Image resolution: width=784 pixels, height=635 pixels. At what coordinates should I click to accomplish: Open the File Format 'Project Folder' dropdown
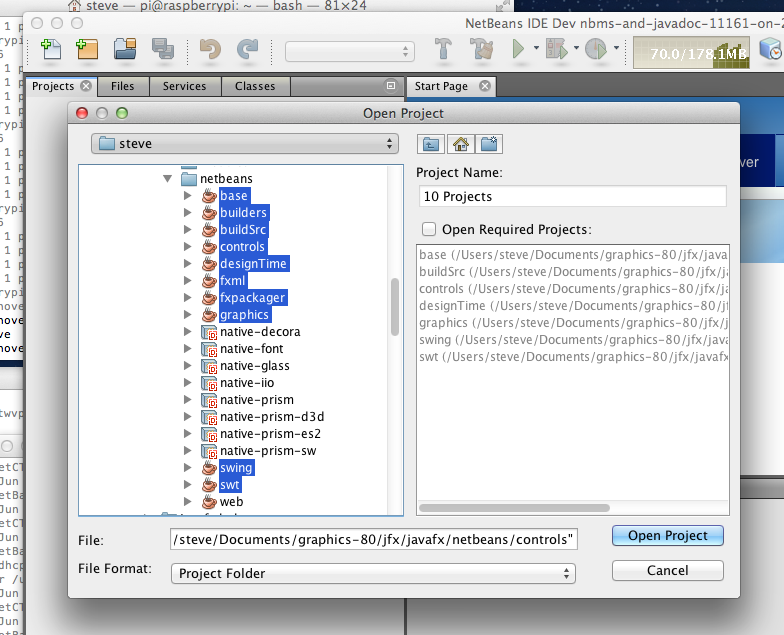[x=372, y=573]
